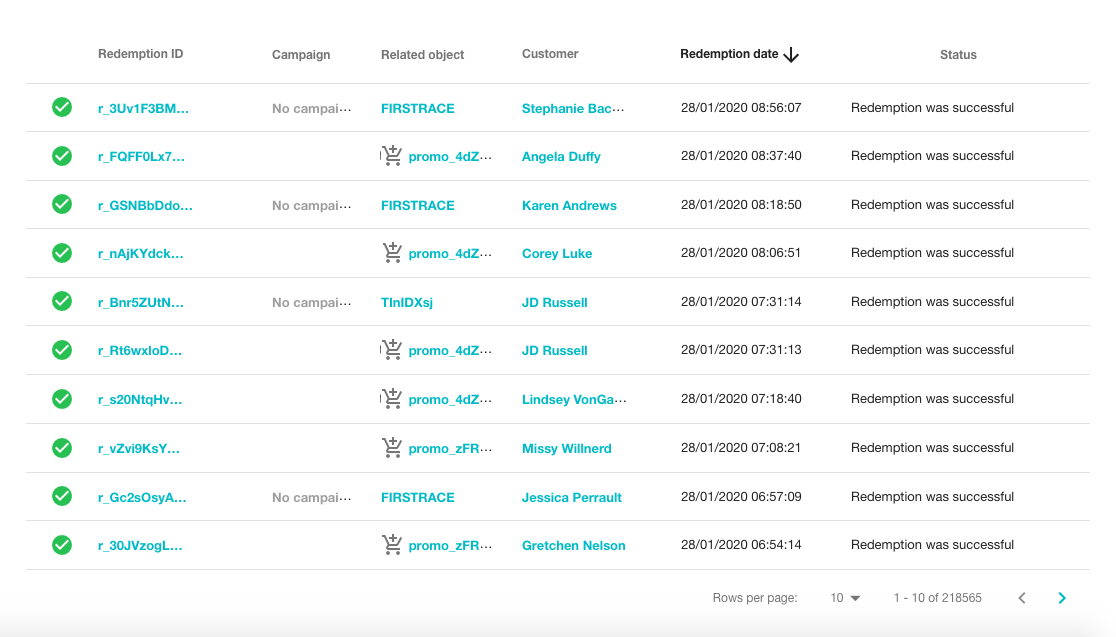
Task: Click pagination text 1 - 10 of 218565
Action: pos(937,598)
